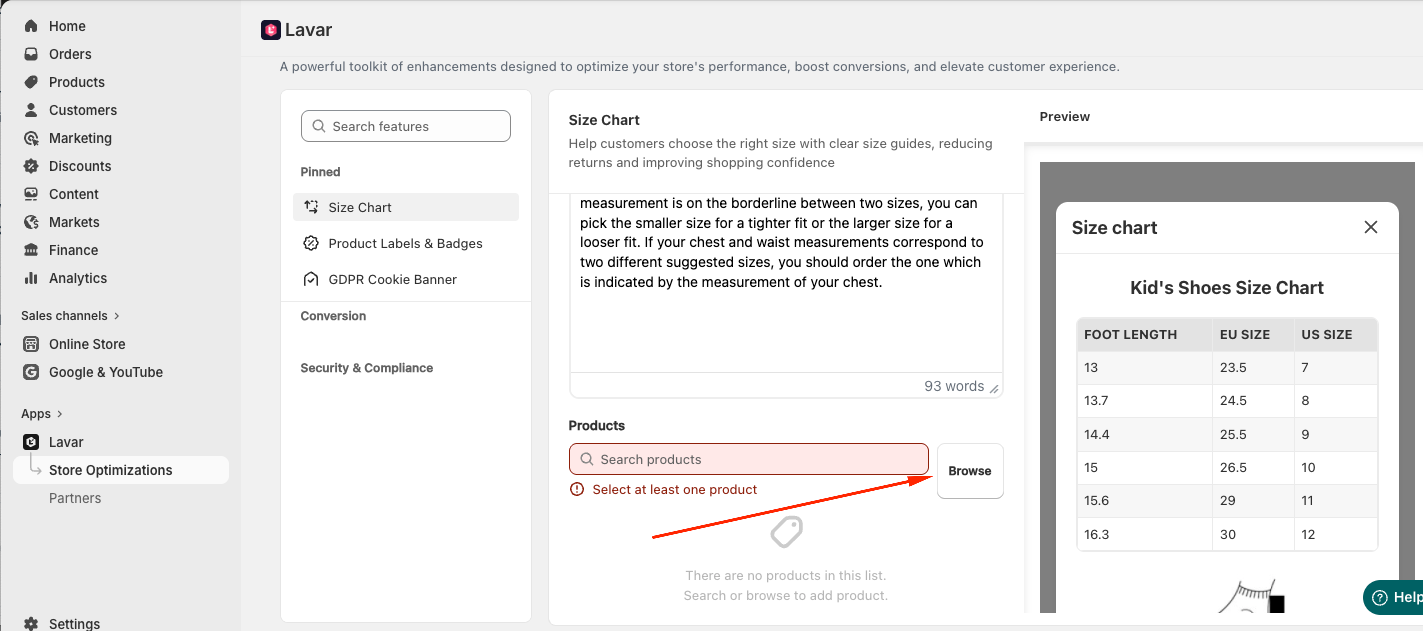
Task: Open the Security & Compliance group
Action: 366,368
